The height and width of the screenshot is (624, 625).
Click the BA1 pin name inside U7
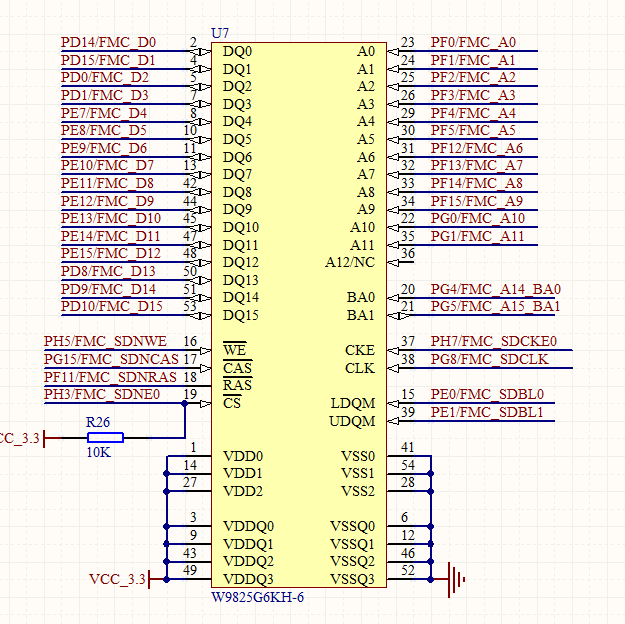[x=360, y=315]
